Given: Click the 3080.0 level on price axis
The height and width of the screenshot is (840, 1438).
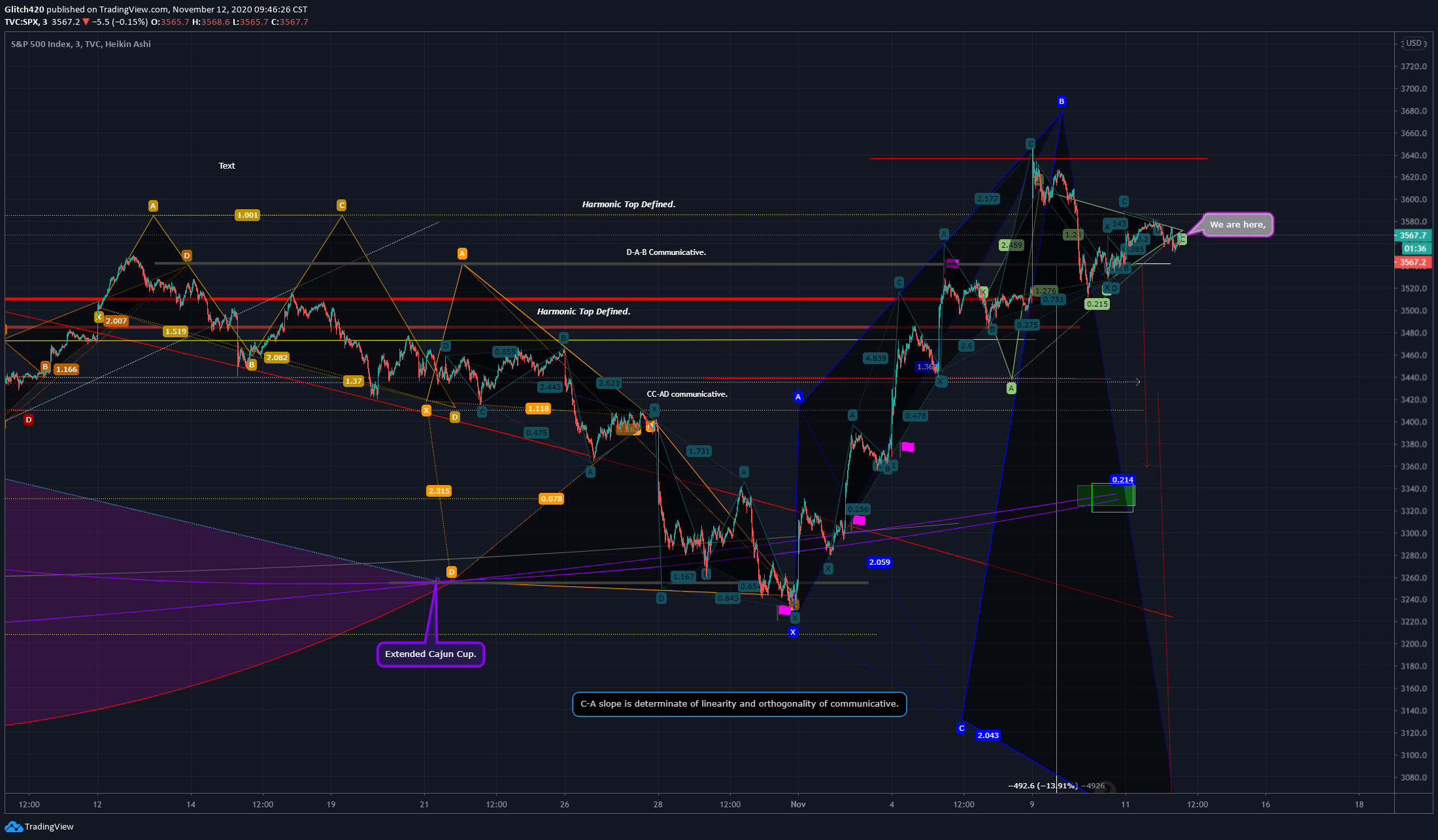Looking at the screenshot, I should click(1414, 778).
